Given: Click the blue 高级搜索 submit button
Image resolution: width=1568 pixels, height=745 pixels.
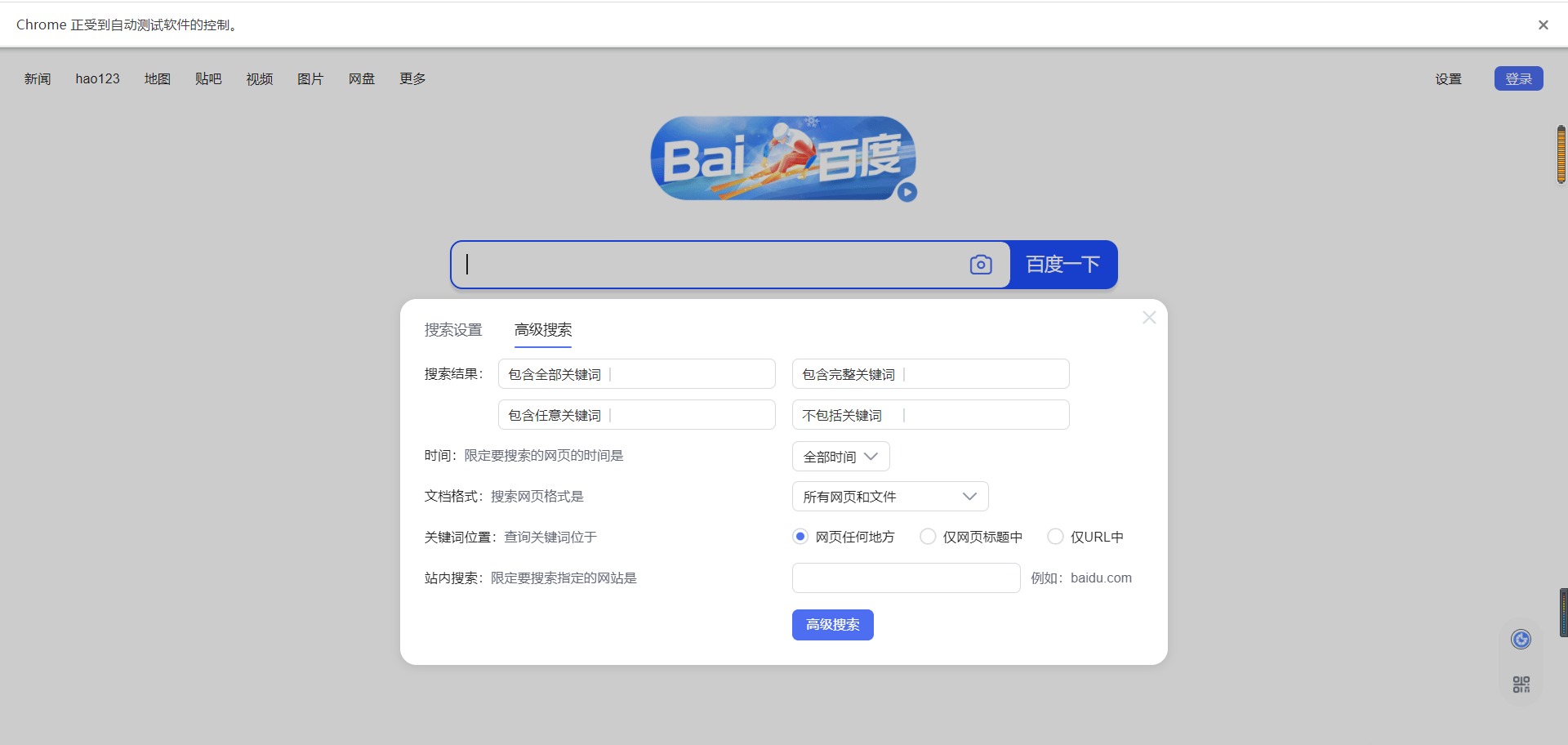Looking at the screenshot, I should 833,625.
